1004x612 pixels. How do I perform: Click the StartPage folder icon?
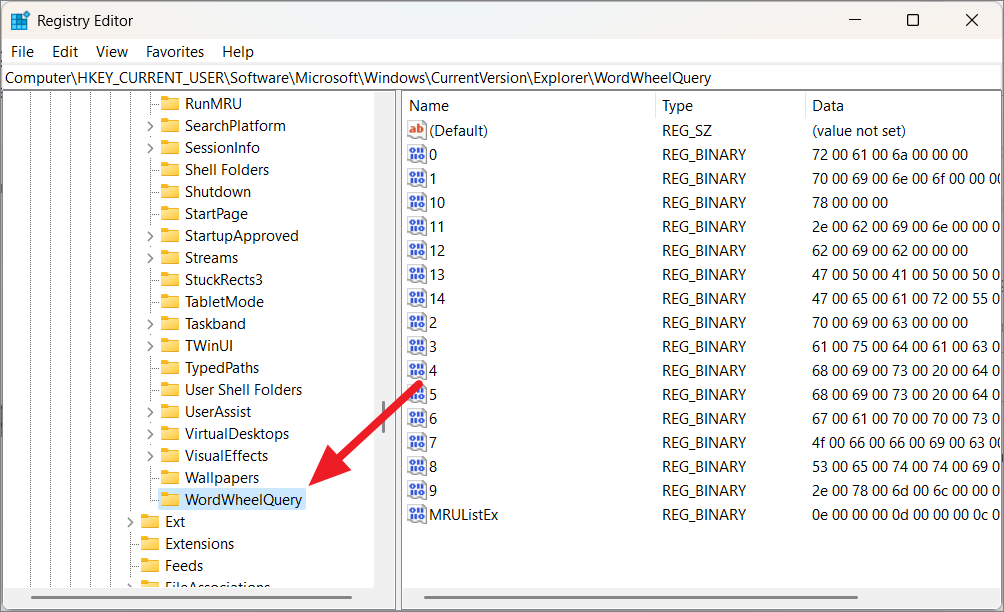tap(170, 214)
